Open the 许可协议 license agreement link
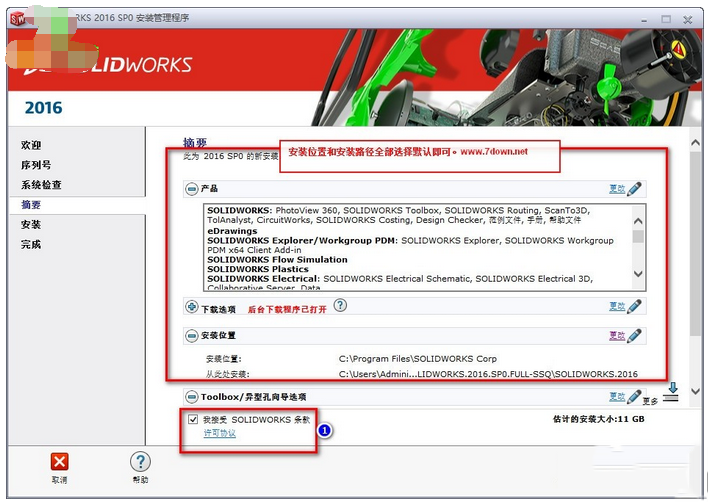Viewport: 708px width, 503px height. click(x=219, y=433)
